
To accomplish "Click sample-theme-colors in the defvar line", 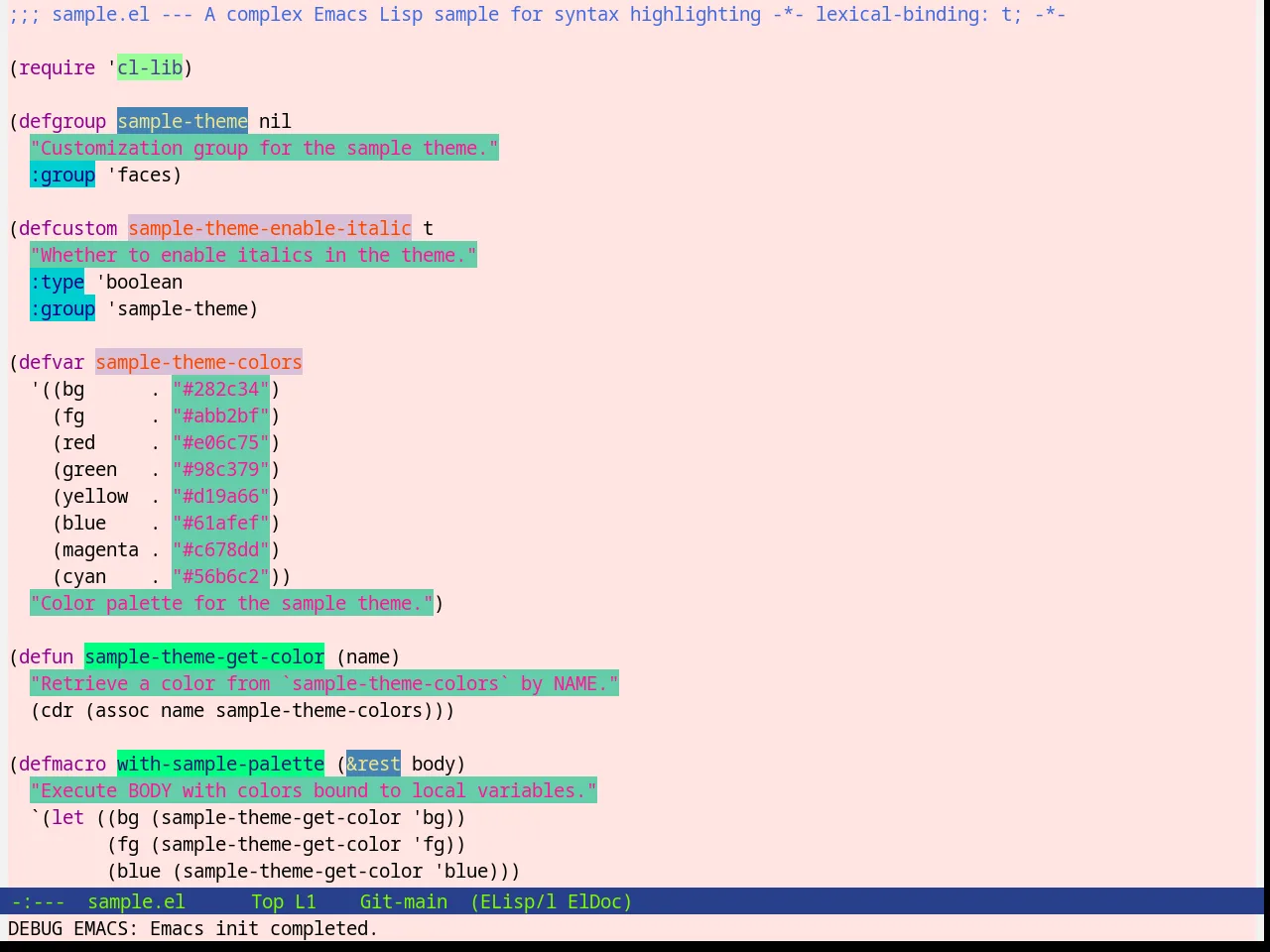I will pyautogui.click(x=198, y=362).
